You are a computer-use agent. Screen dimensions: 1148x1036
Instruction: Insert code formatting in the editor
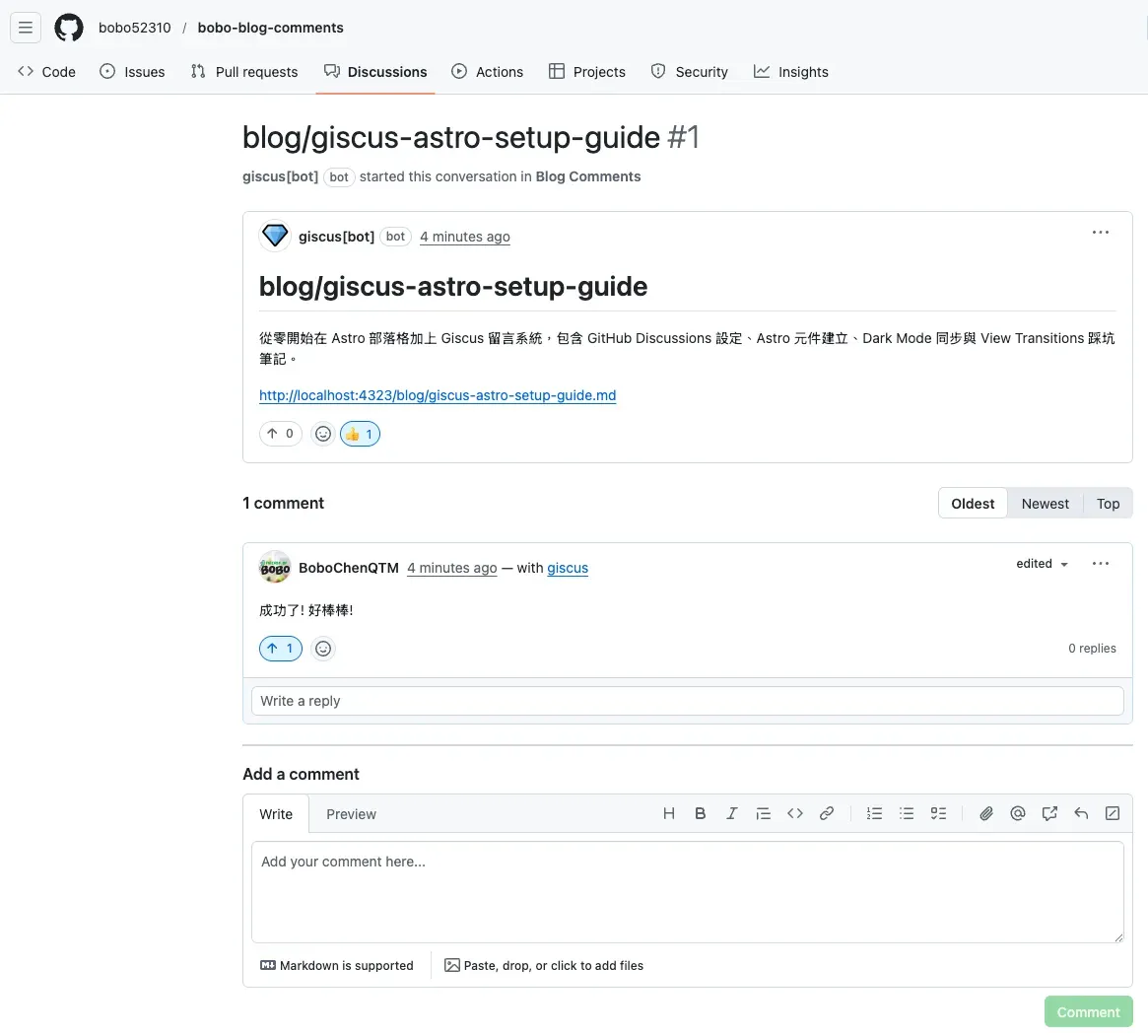pyautogui.click(x=795, y=813)
